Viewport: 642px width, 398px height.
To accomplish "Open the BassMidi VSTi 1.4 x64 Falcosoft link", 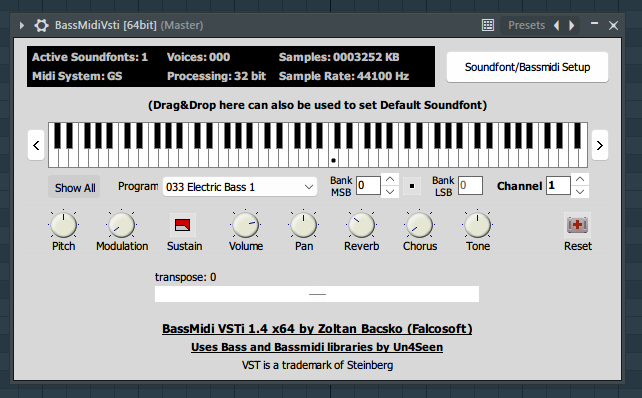I will pyautogui.click(x=317, y=329).
